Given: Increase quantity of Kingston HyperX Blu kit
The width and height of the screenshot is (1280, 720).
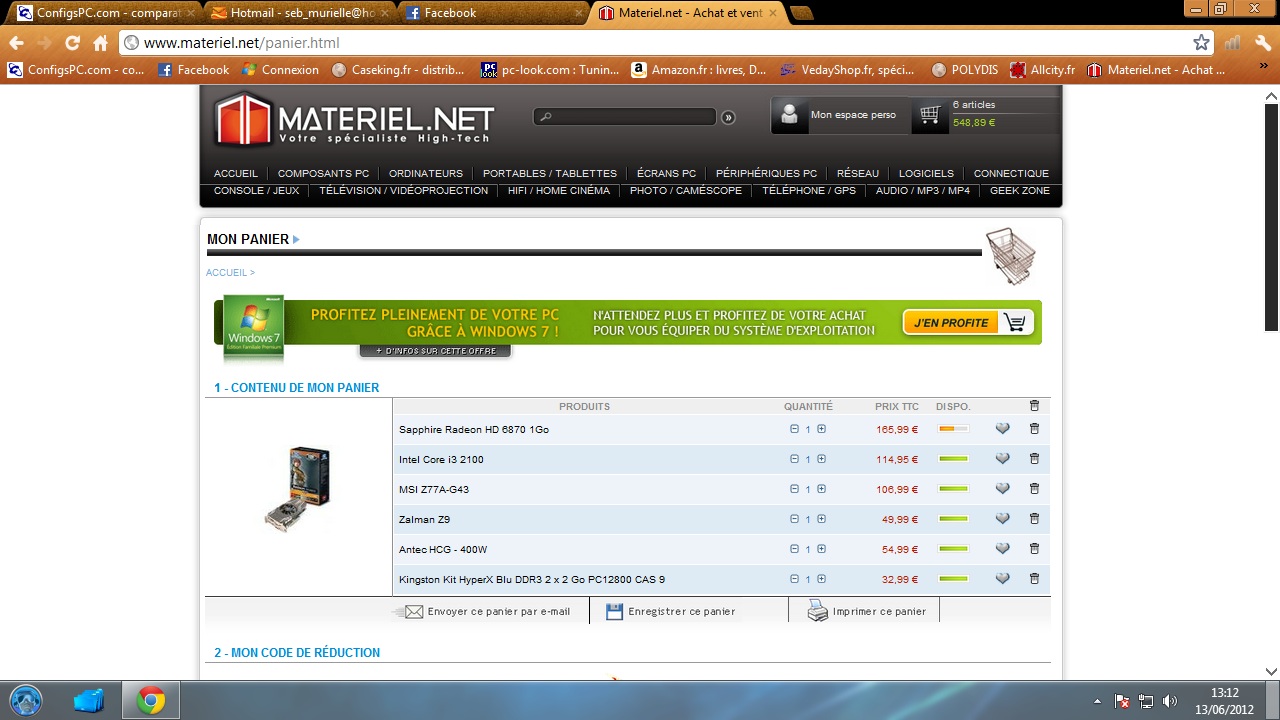Looking at the screenshot, I should pyautogui.click(x=821, y=579).
